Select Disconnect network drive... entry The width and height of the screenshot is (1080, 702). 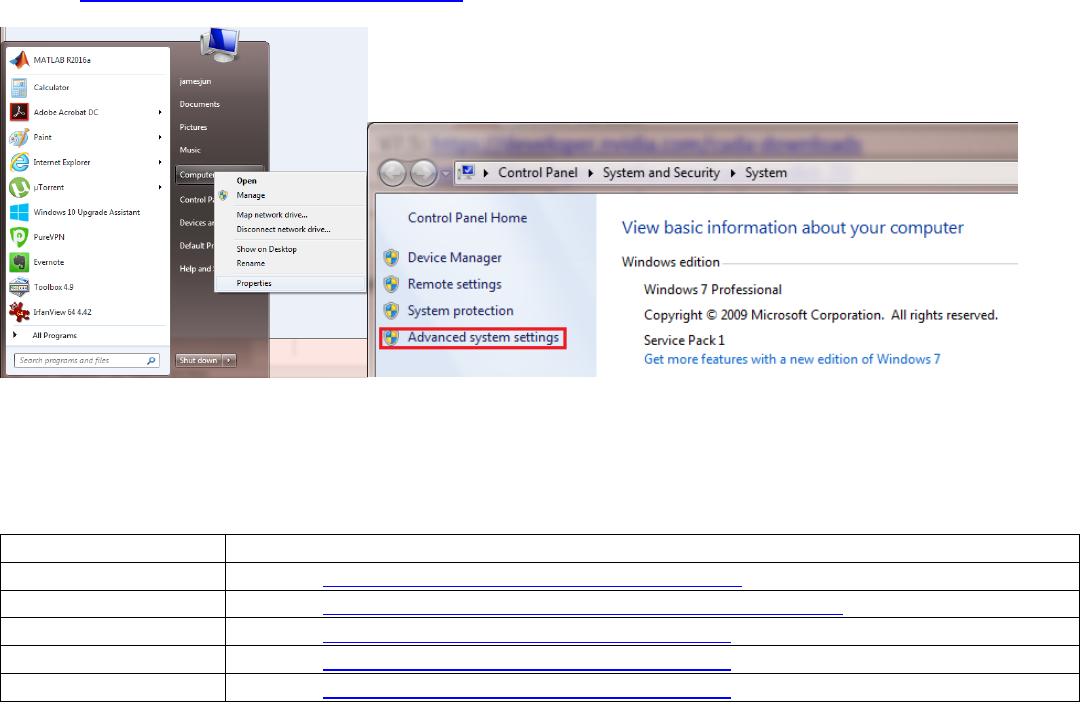[x=283, y=229]
